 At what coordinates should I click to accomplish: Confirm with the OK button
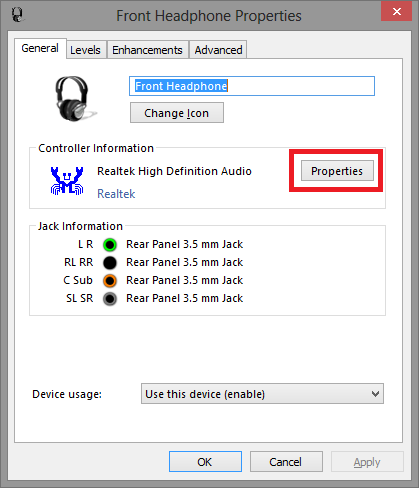point(205,462)
